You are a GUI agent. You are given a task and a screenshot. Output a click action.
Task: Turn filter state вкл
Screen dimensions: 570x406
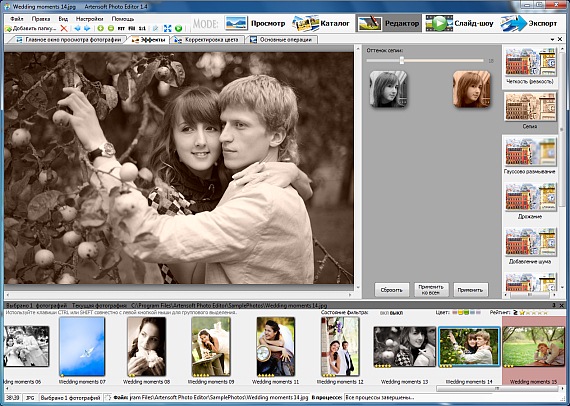(x=384, y=313)
